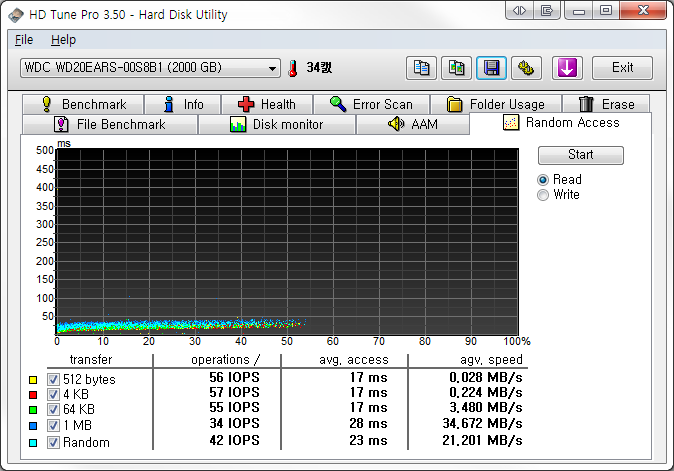Open the Folder Usage tab
Viewport: 674px width, 471px height.
(x=496, y=104)
